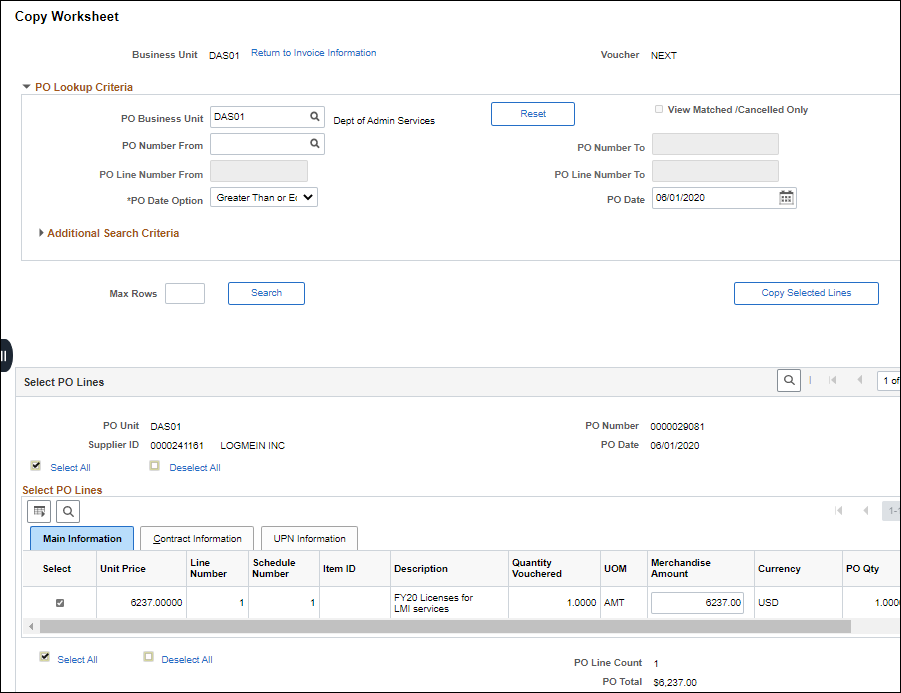Check the upper Select All checkbox
Viewport: 901px width, 693px height.
[36, 466]
